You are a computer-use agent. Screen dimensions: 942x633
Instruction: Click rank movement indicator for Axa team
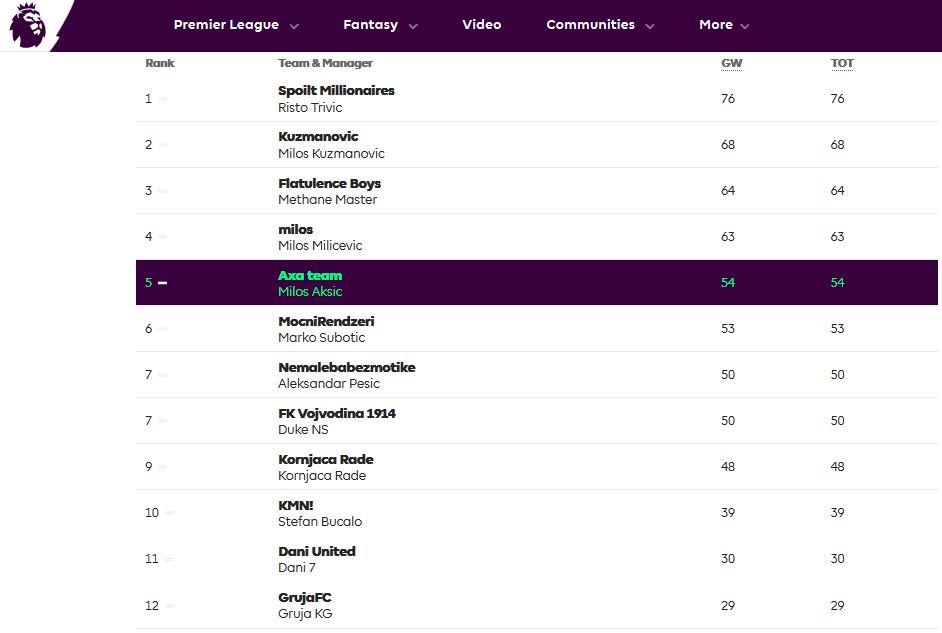[x=162, y=283]
